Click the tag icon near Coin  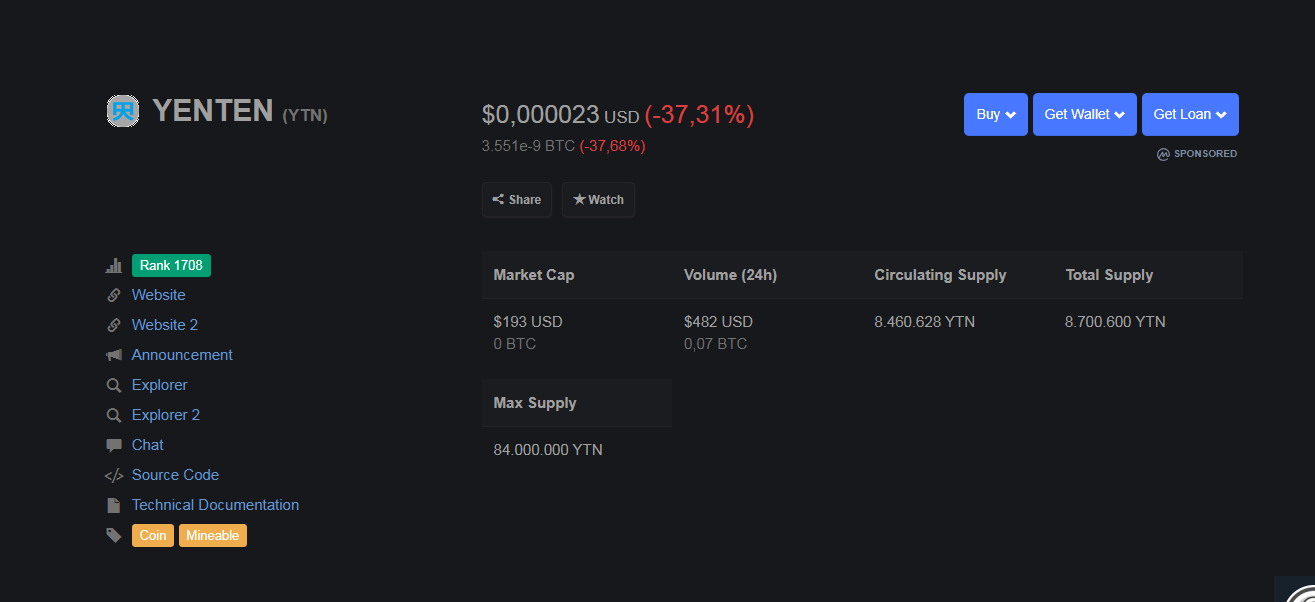[x=114, y=535]
